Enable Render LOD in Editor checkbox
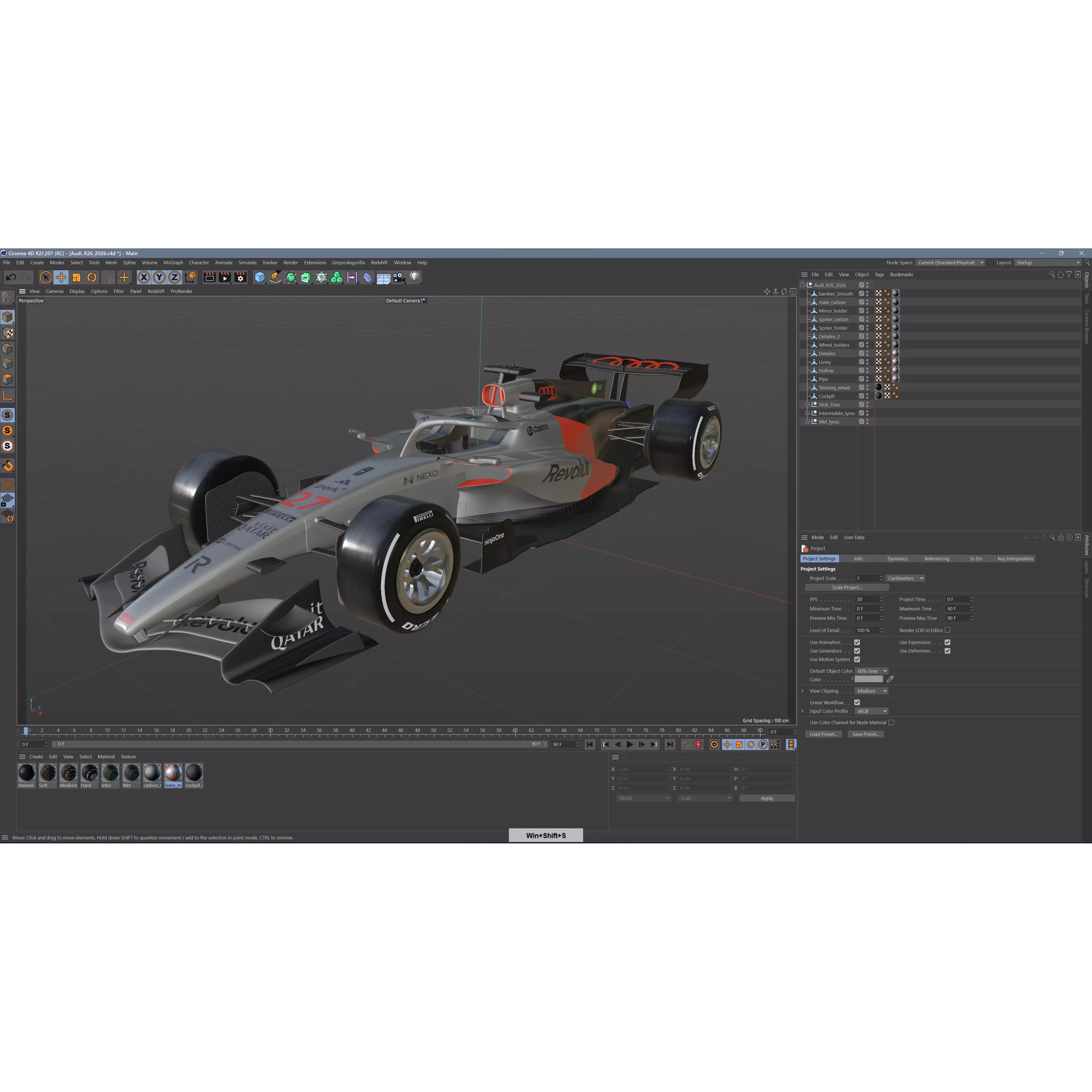This screenshot has height=1092, width=1092. tap(947, 630)
